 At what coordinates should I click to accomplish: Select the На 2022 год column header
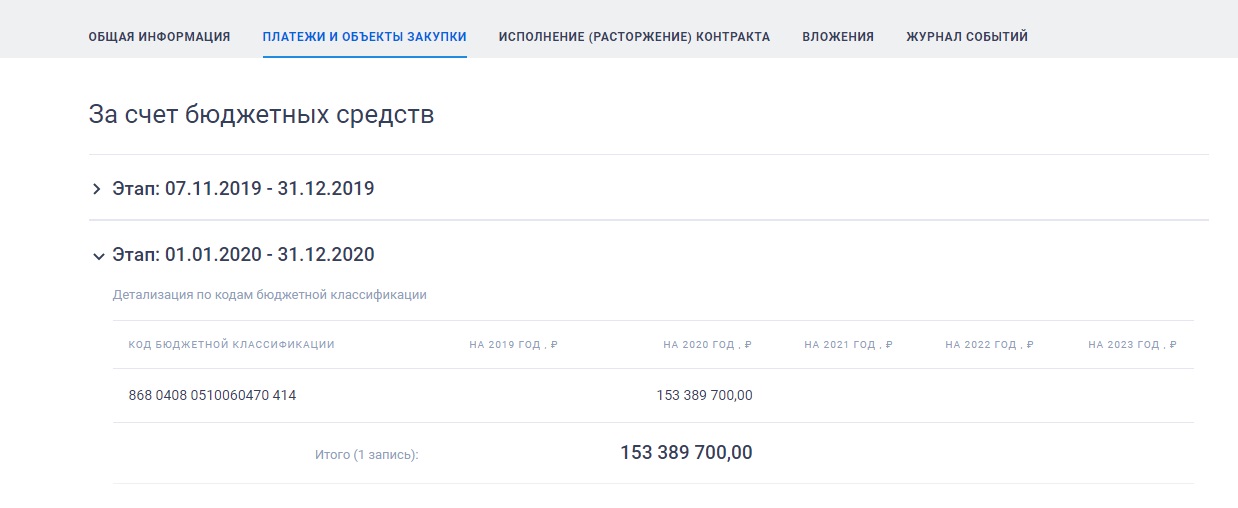pyautogui.click(x=989, y=345)
